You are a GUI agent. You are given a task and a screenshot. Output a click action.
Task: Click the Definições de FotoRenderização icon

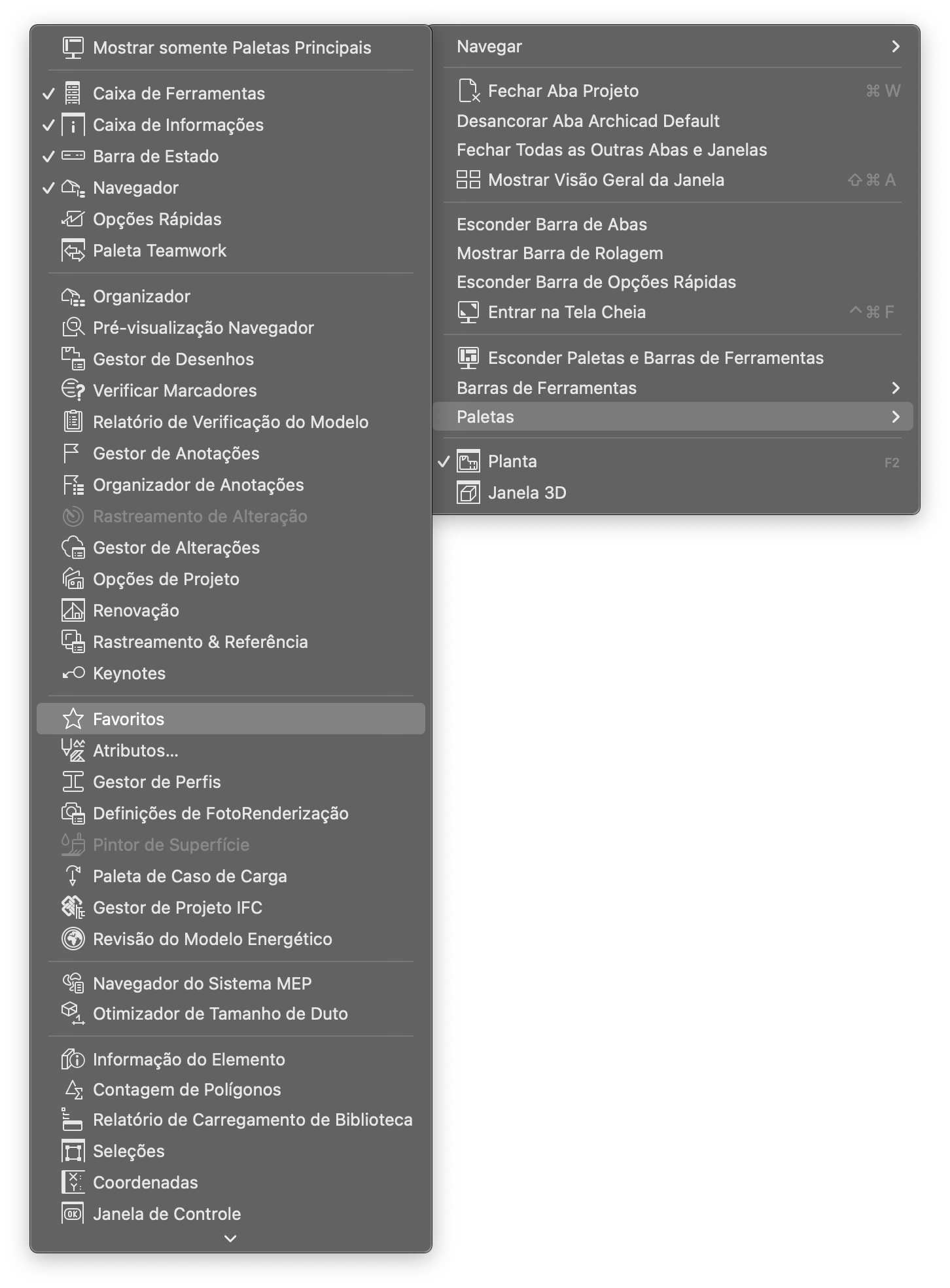73,813
